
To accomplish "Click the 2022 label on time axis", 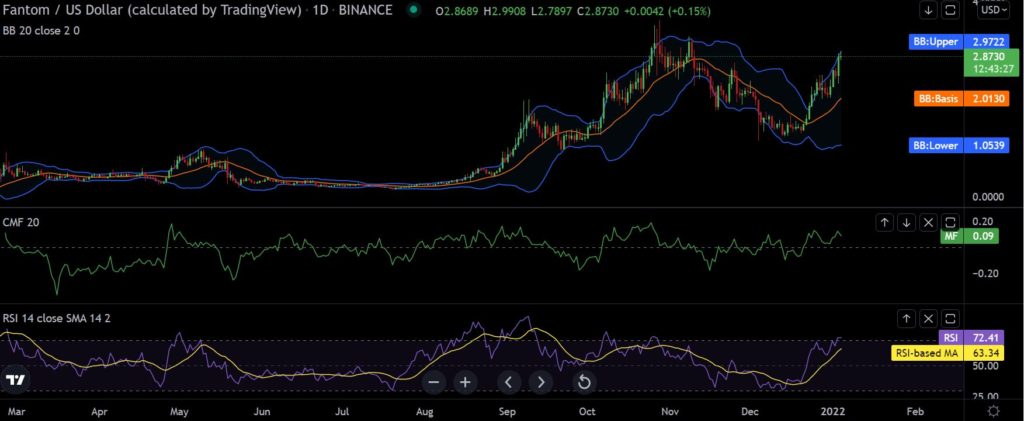I will (x=833, y=412).
